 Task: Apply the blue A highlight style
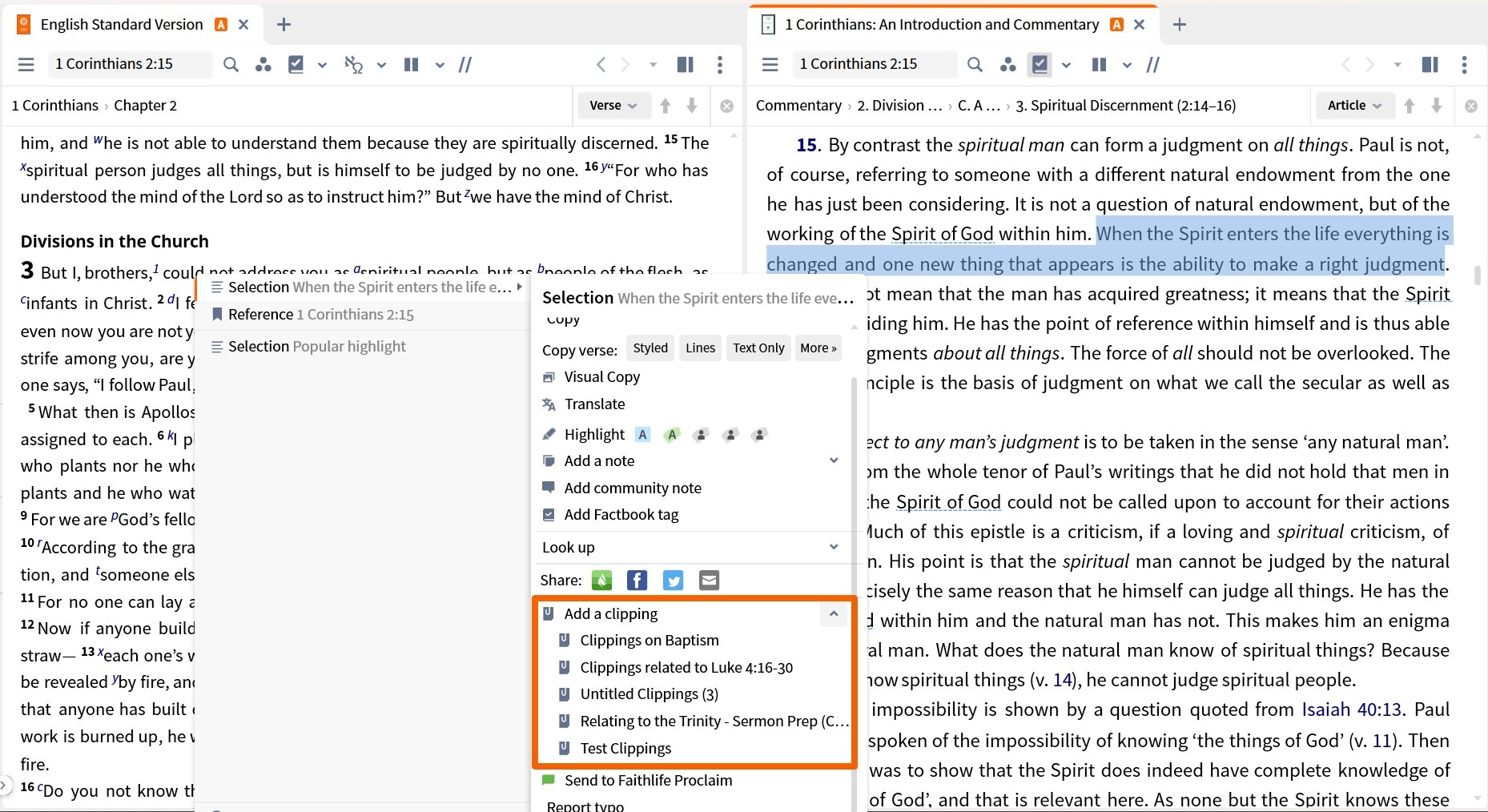[642, 435]
